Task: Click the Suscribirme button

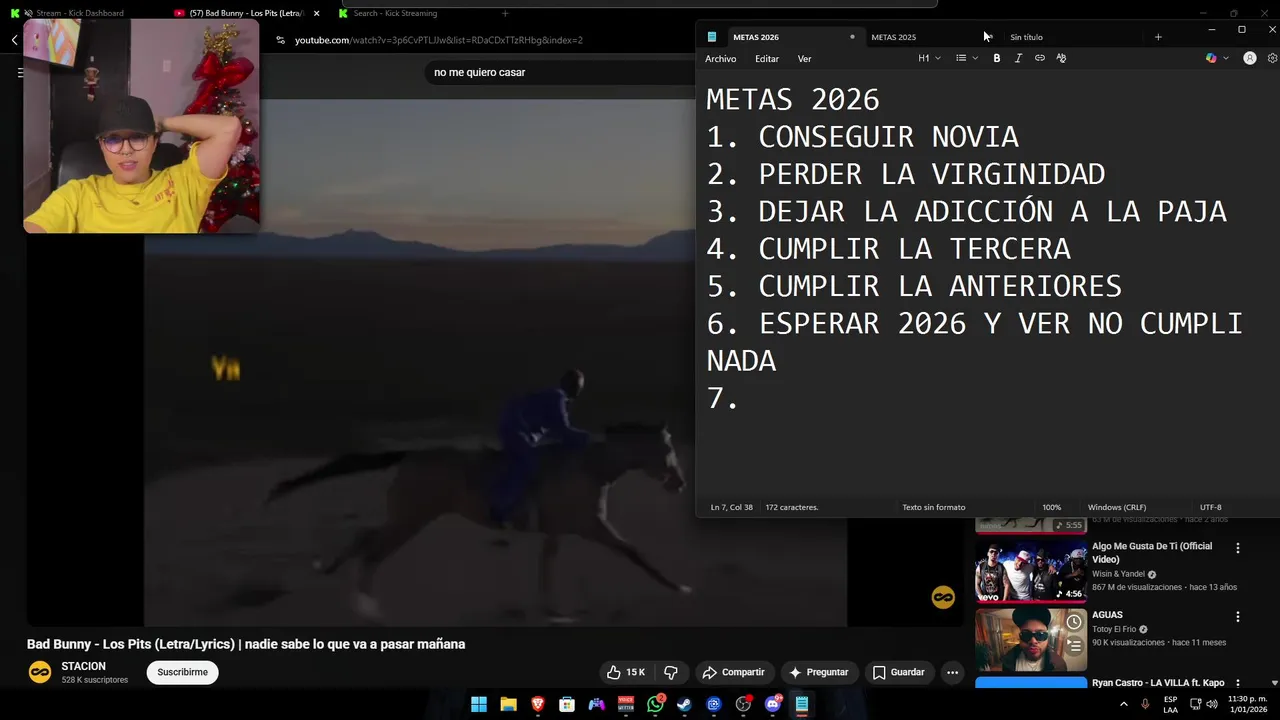Action: point(182,672)
